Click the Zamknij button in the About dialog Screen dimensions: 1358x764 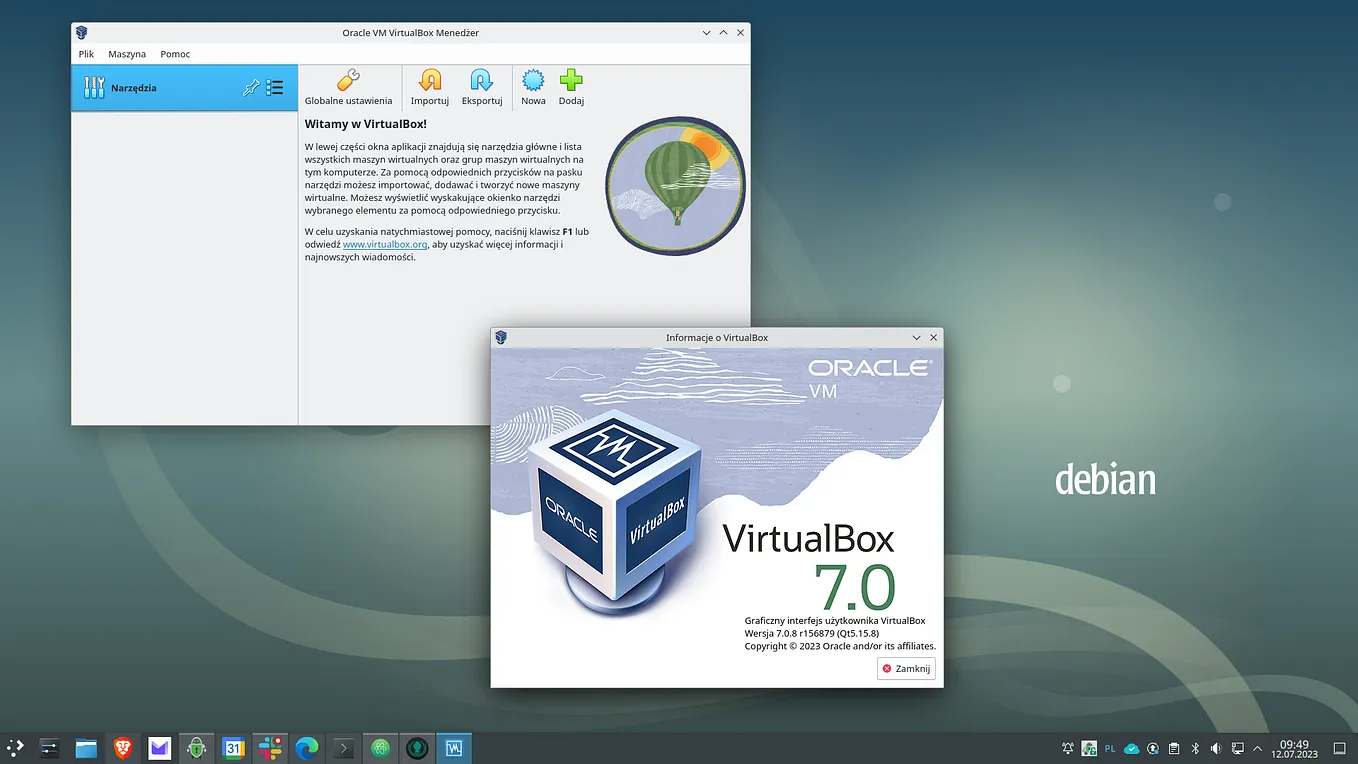pos(905,668)
